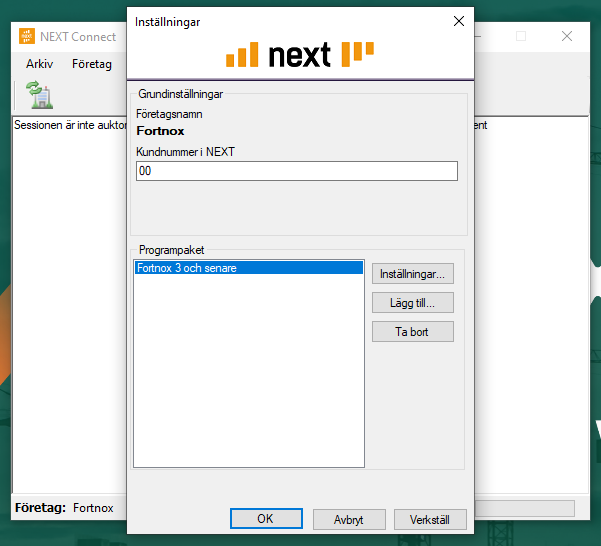Screen dimensions: 601x546
Task: Click the Grundinställningar group label
Action: [x=180, y=94]
